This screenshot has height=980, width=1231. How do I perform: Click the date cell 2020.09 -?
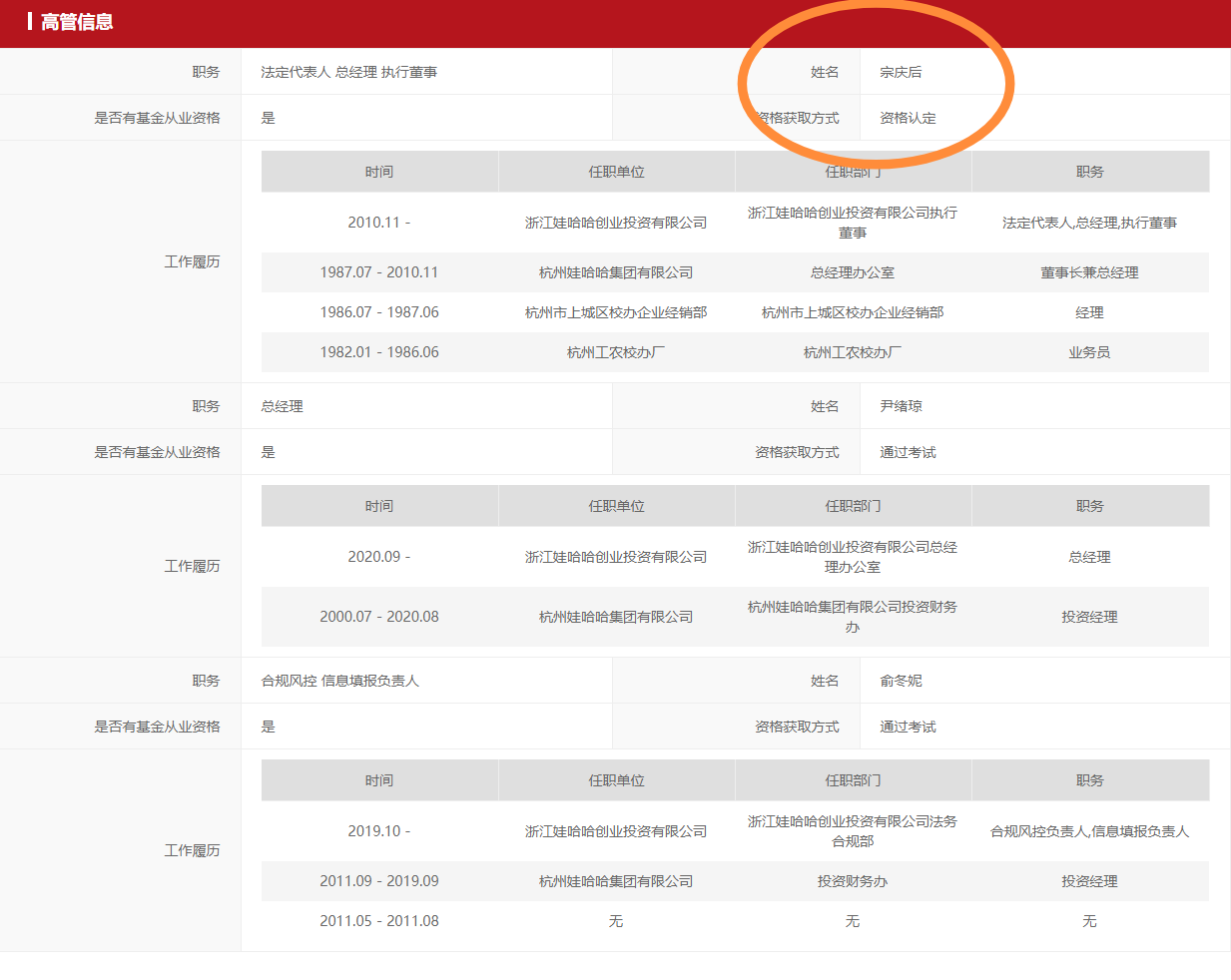coord(379,557)
